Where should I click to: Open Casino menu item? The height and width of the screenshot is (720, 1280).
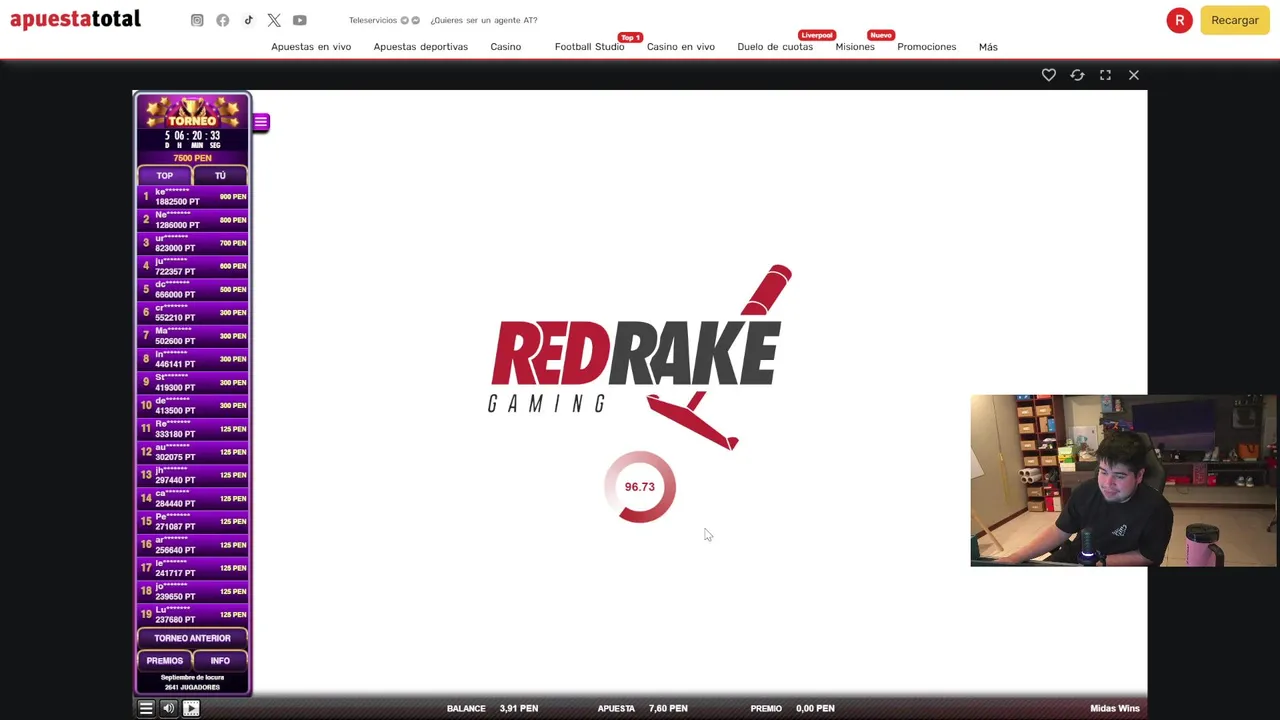tap(506, 47)
